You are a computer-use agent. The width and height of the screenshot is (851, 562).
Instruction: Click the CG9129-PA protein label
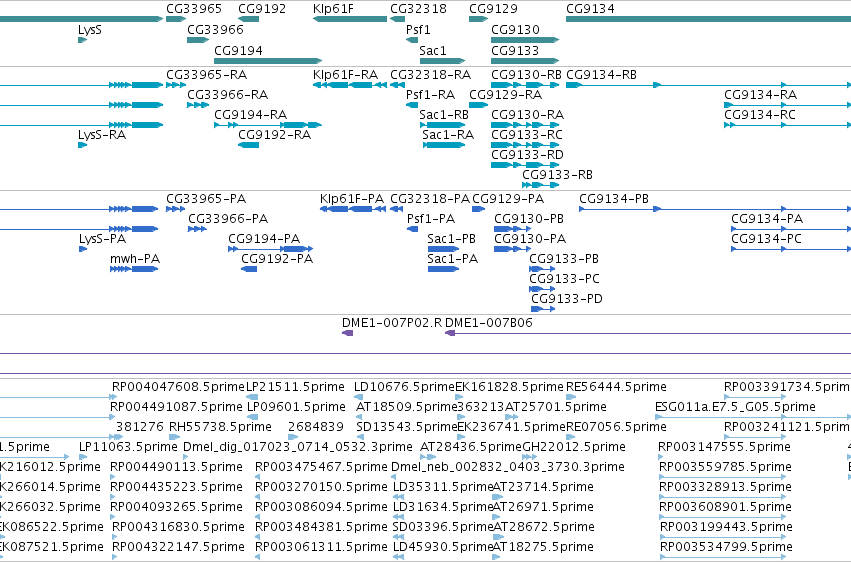[x=508, y=199]
